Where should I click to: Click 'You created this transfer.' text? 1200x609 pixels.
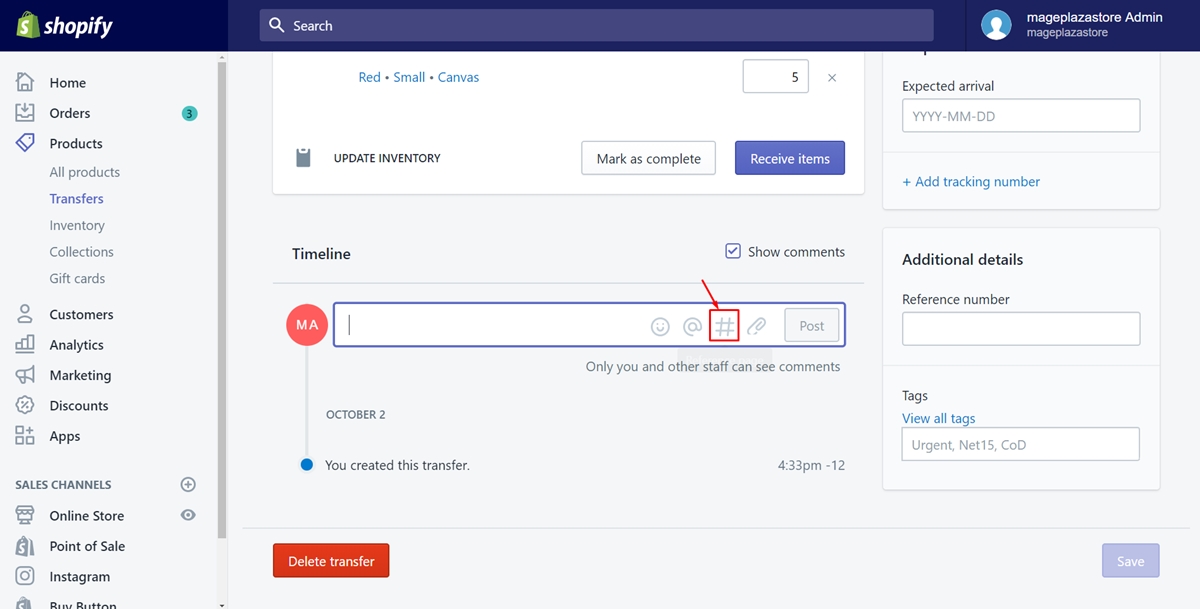tap(397, 465)
